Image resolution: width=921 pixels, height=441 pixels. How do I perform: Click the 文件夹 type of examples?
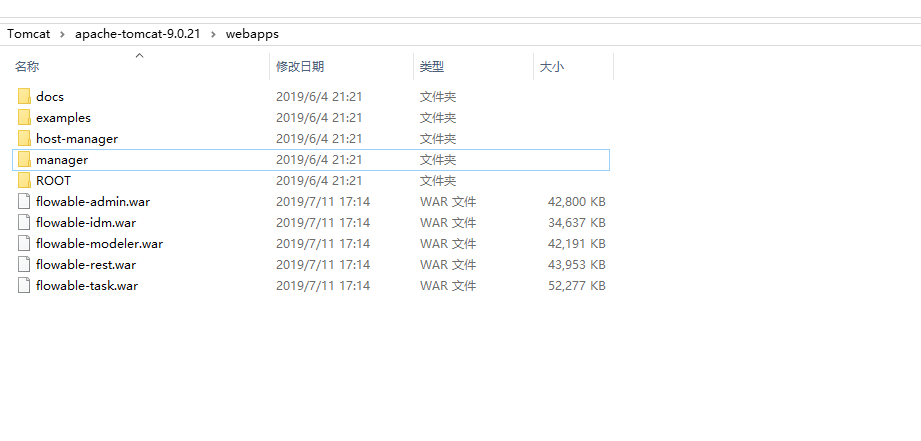tap(438, 117)
